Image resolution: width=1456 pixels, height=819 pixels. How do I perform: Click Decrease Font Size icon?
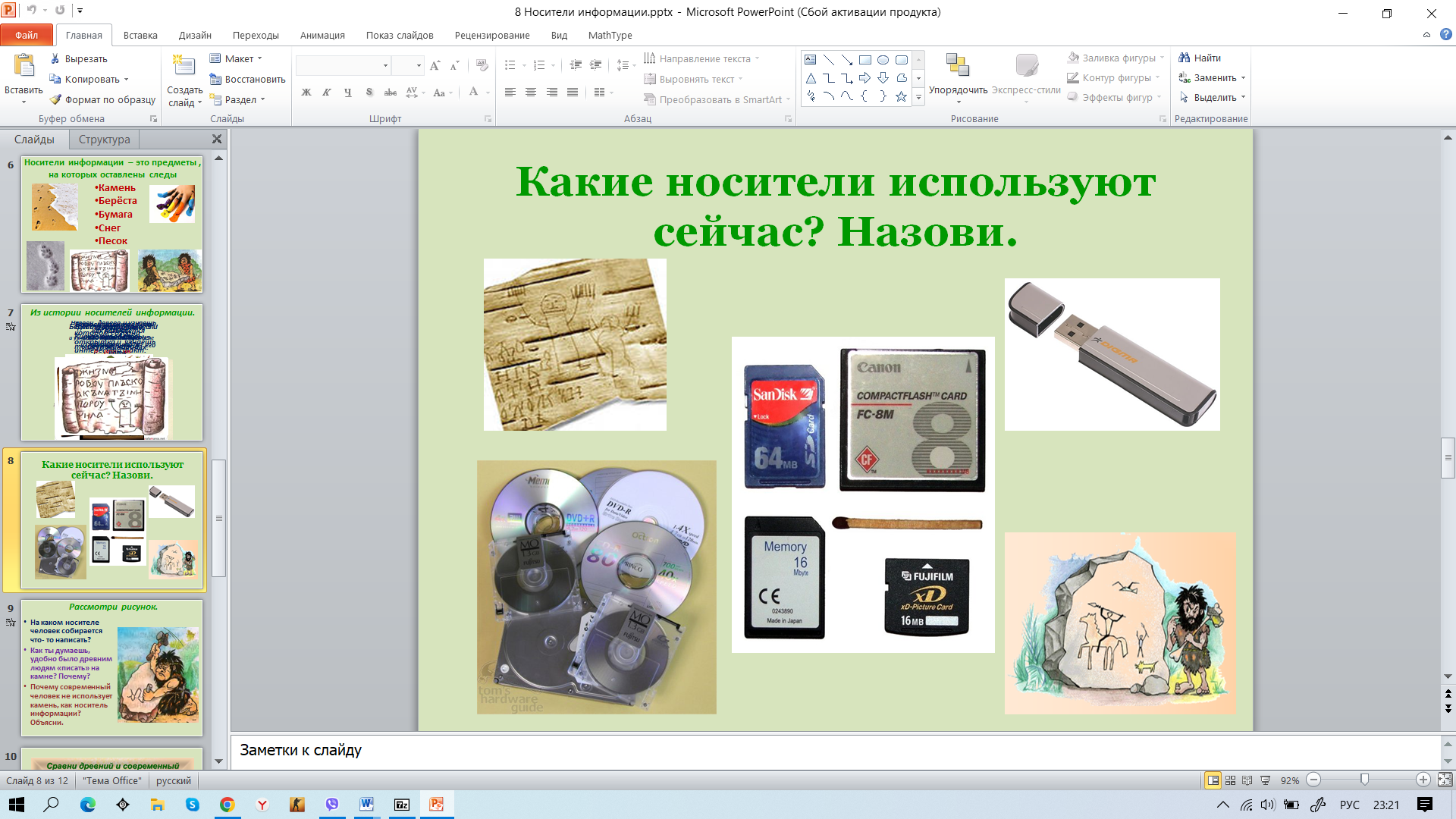(x=454, y=66)
